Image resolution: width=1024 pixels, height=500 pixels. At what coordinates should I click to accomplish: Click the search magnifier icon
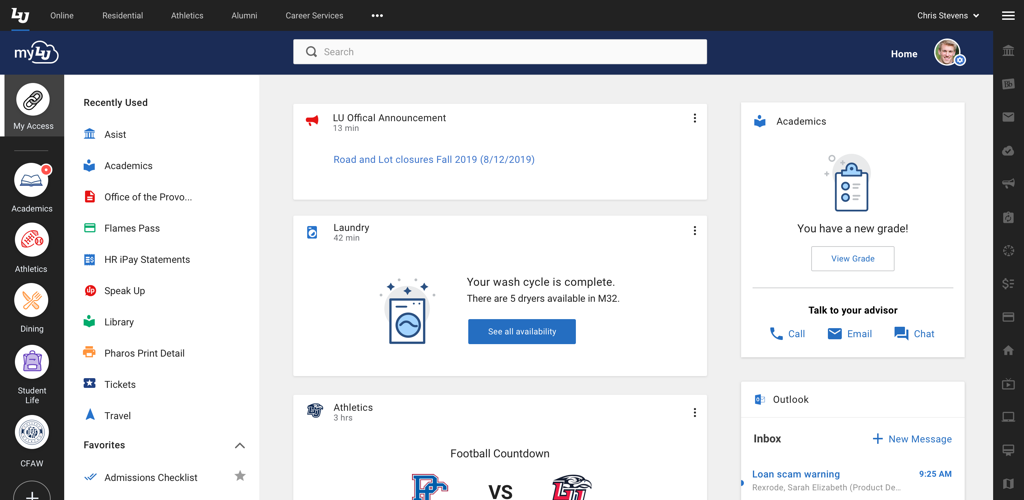pos(312,52)
